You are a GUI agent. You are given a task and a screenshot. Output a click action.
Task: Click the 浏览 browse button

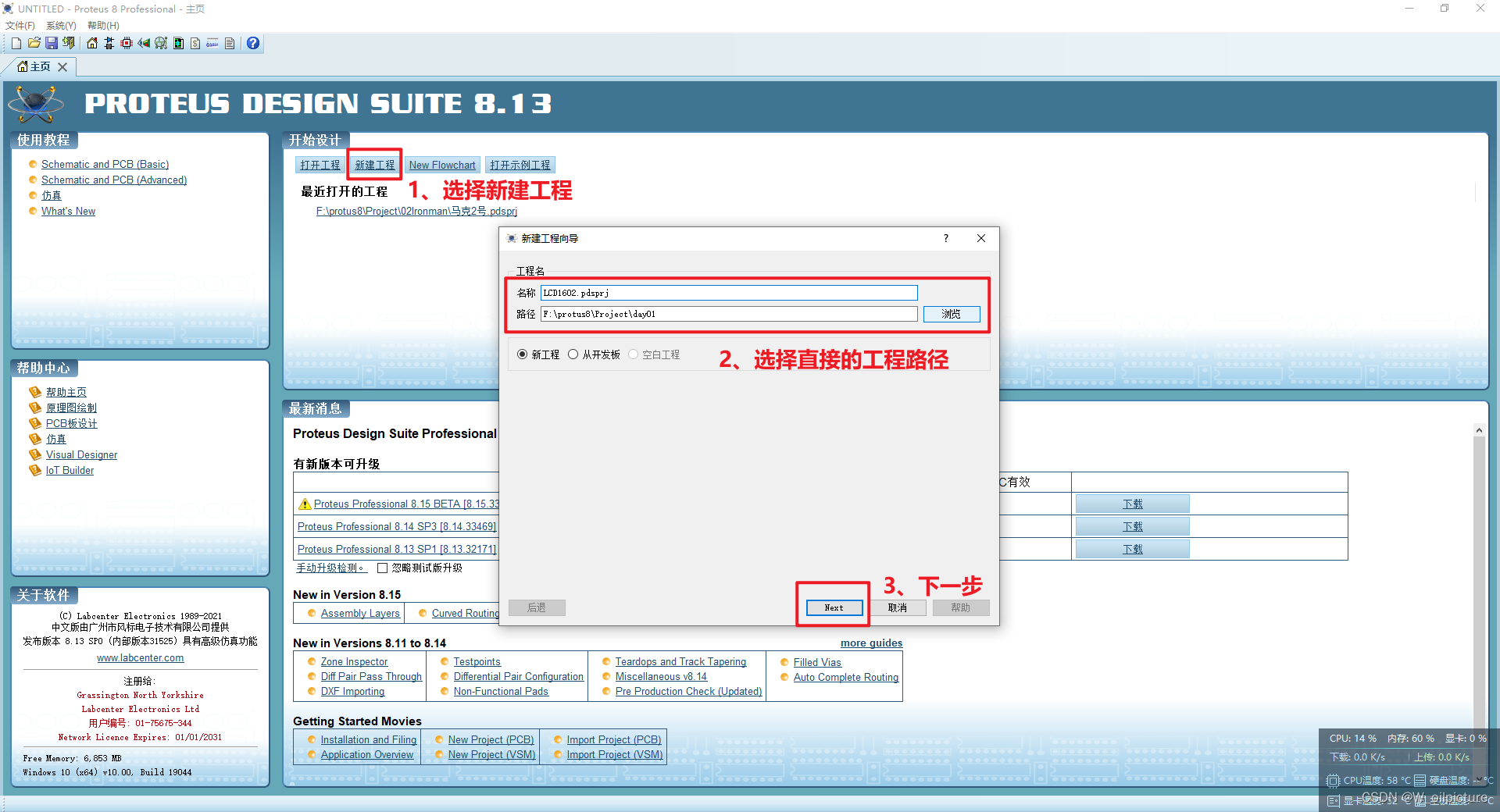pyautogui.click(x=952, y=314)
